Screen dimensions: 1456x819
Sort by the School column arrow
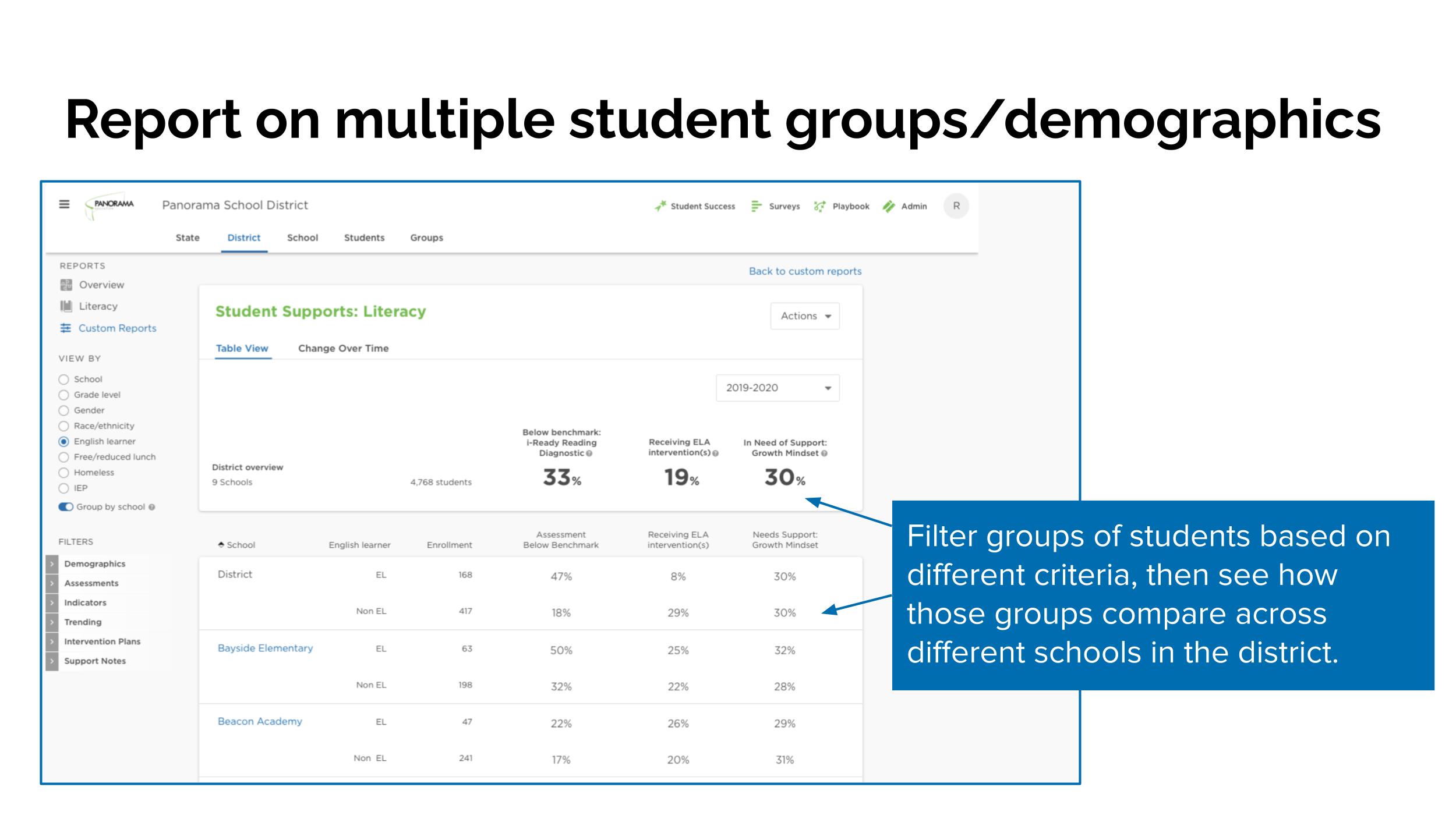click(x=221, y=545)
